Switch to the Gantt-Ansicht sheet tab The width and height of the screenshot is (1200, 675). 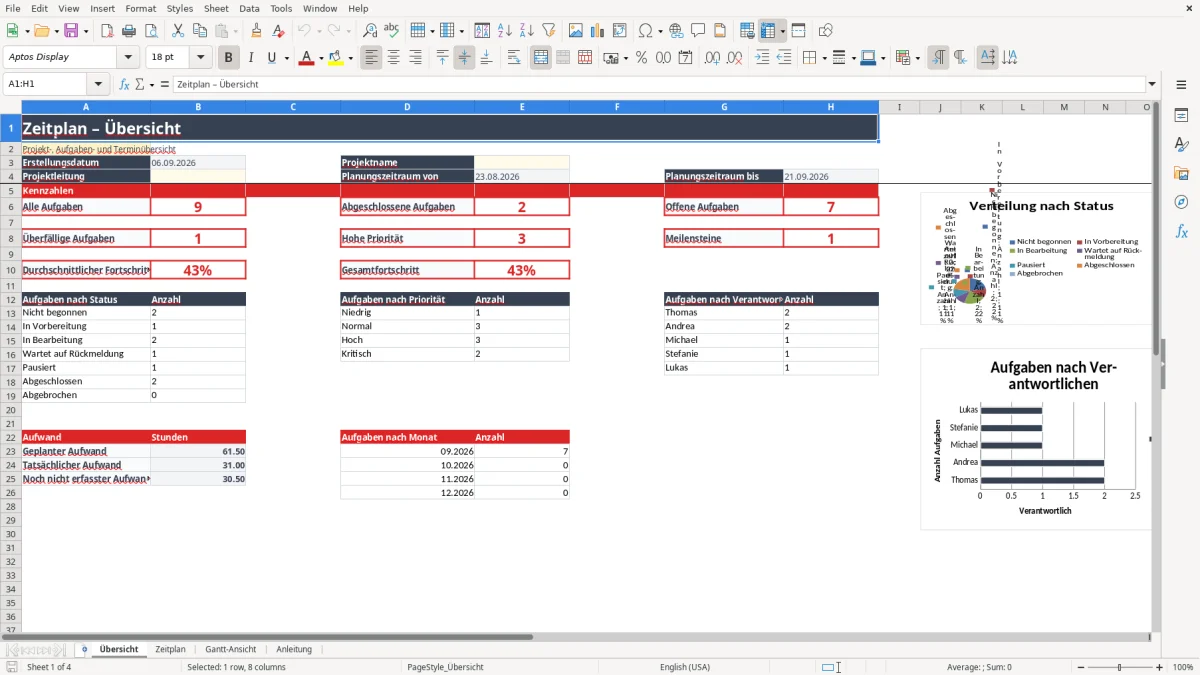(x=231, y=649)
